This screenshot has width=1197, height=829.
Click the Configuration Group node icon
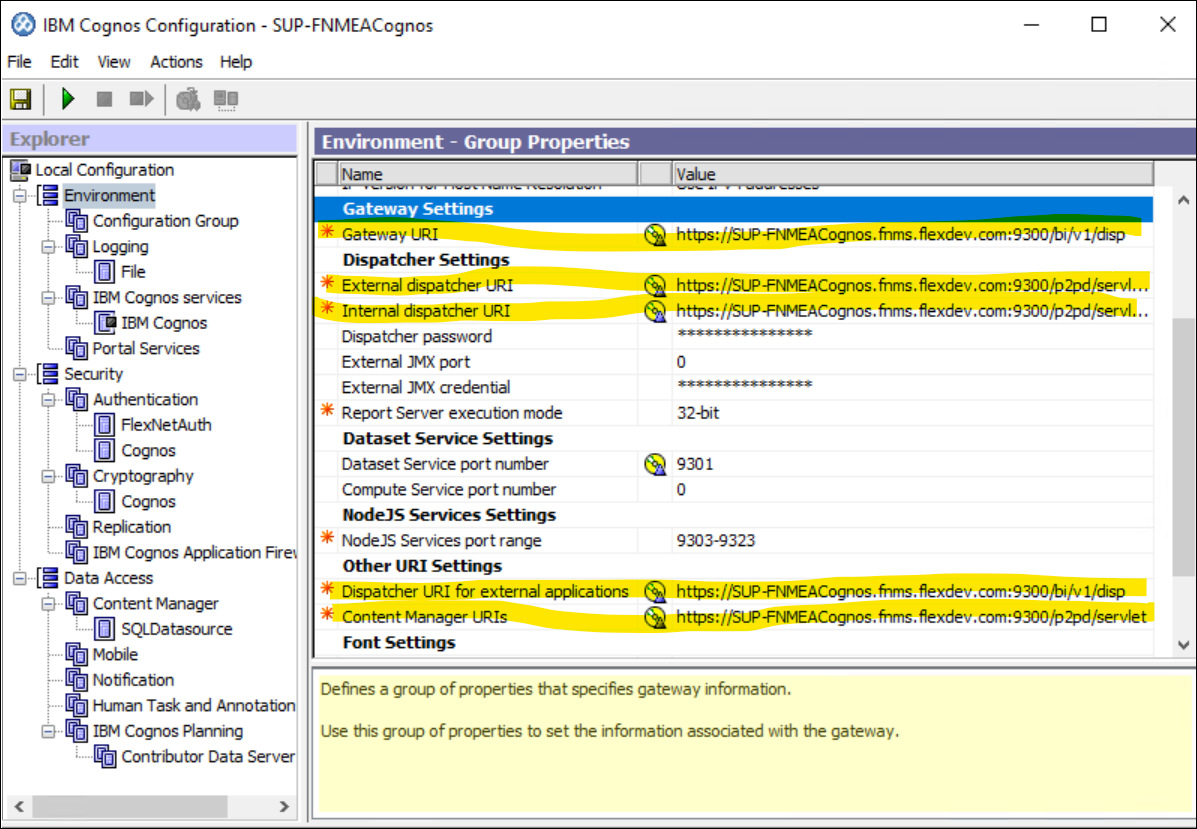point(76,221)
